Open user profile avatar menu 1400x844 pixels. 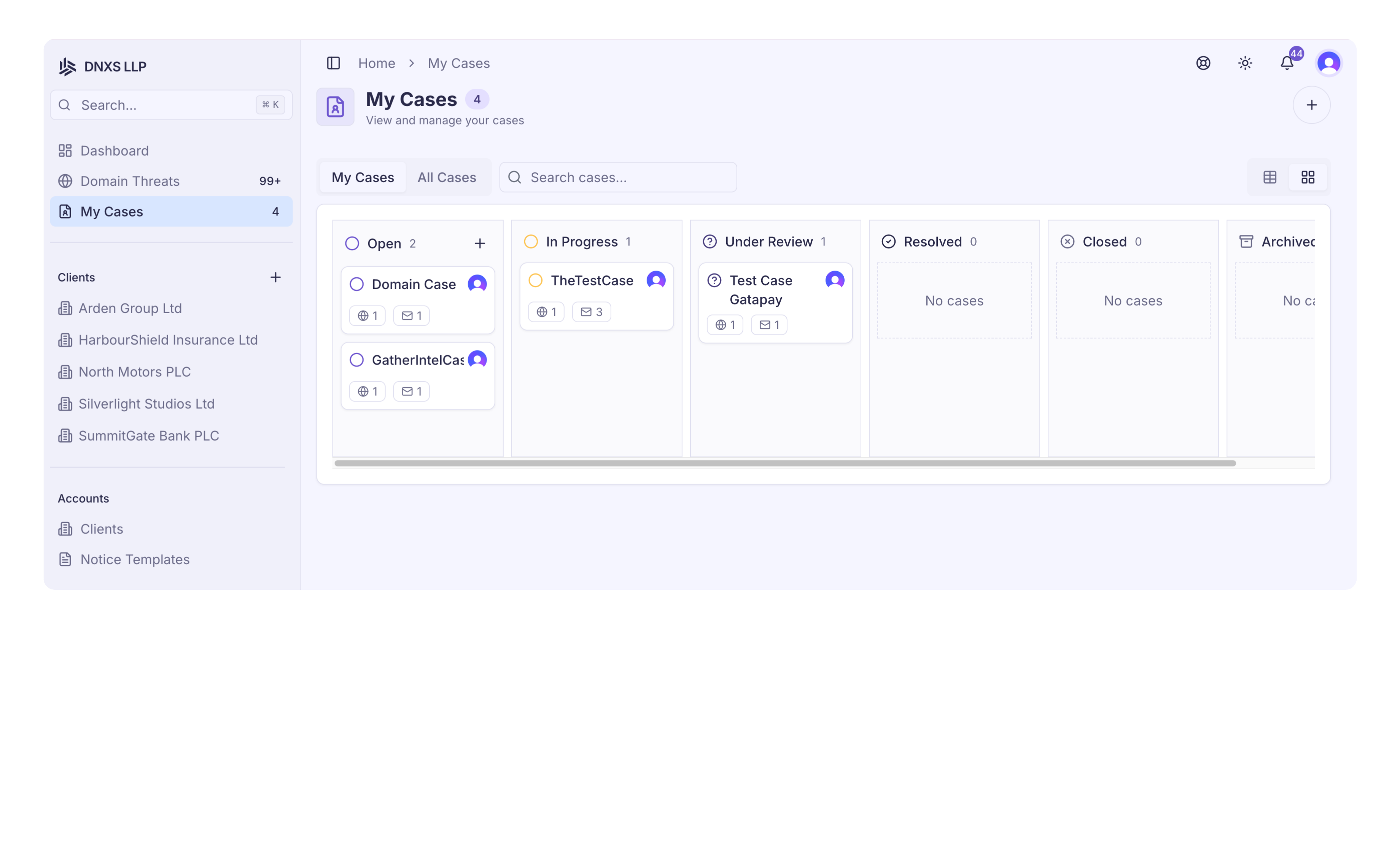[x=1328, y=63]
